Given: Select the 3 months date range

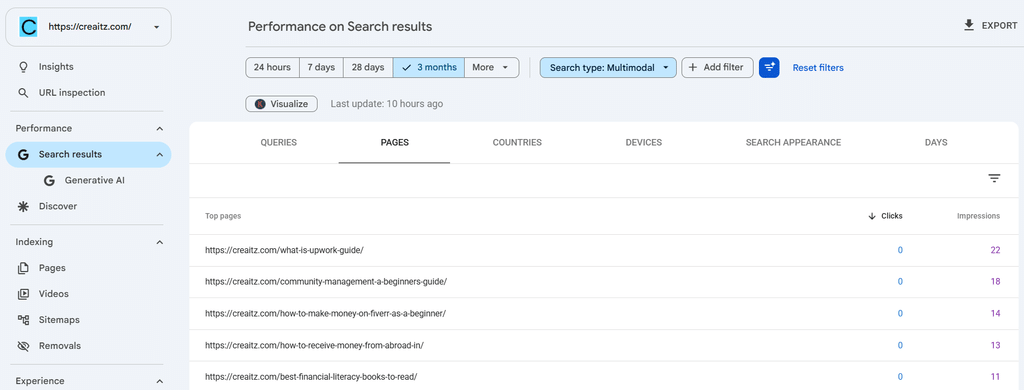Looking at the screenshot, I should coord(429,67).
